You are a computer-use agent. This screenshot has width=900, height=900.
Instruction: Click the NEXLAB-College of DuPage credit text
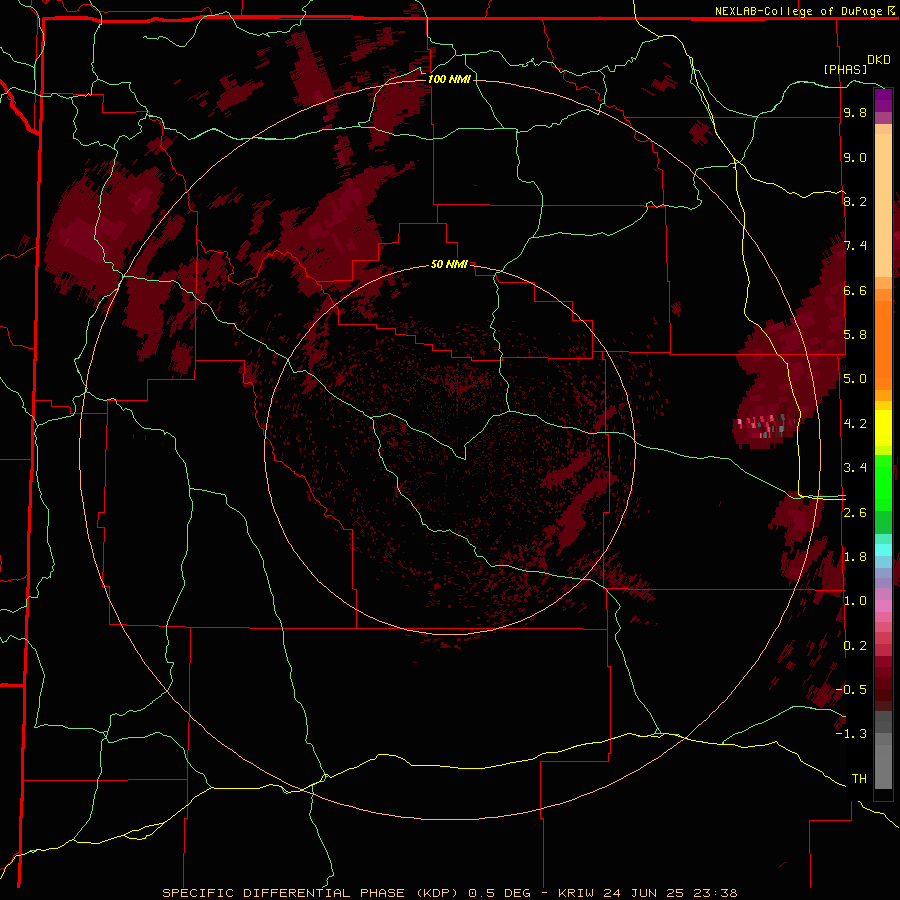(804, 11)
